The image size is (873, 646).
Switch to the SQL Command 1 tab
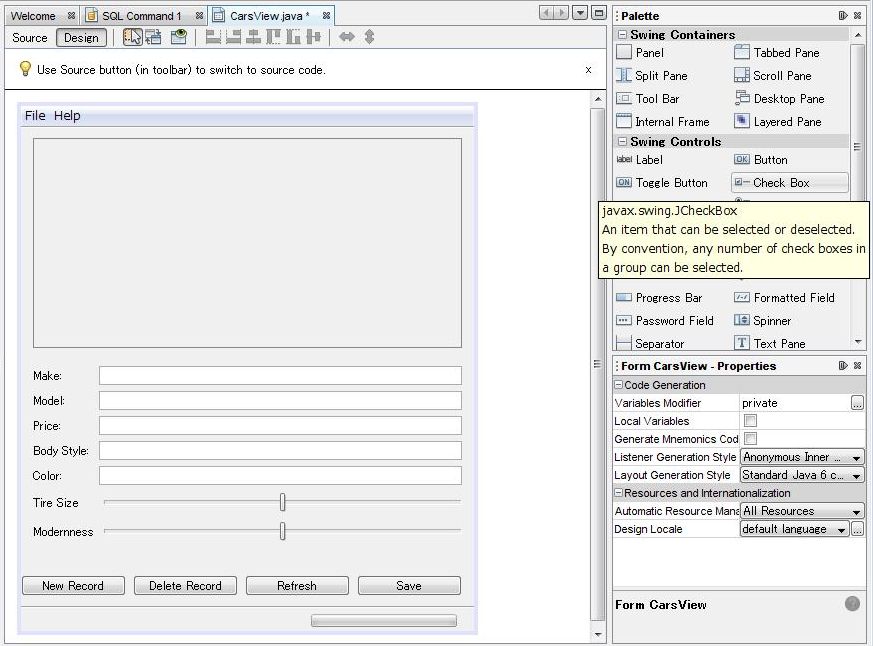click(141, 16)
